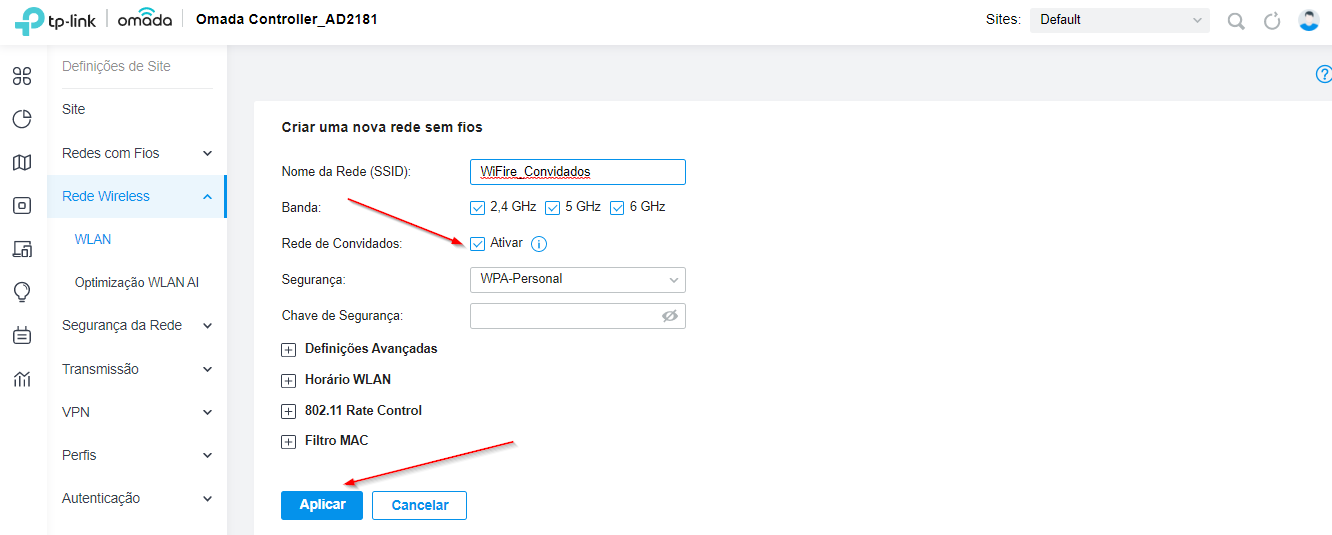
Task: Toggle the 6 GHz band checkbox
Action: [x=617, y=208]
